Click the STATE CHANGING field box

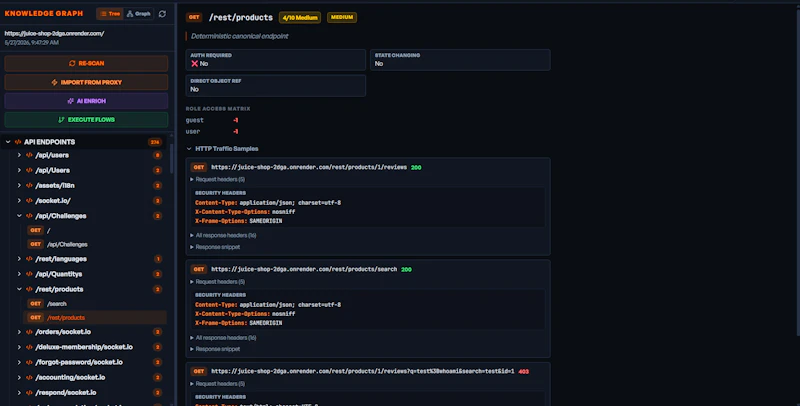460,60
